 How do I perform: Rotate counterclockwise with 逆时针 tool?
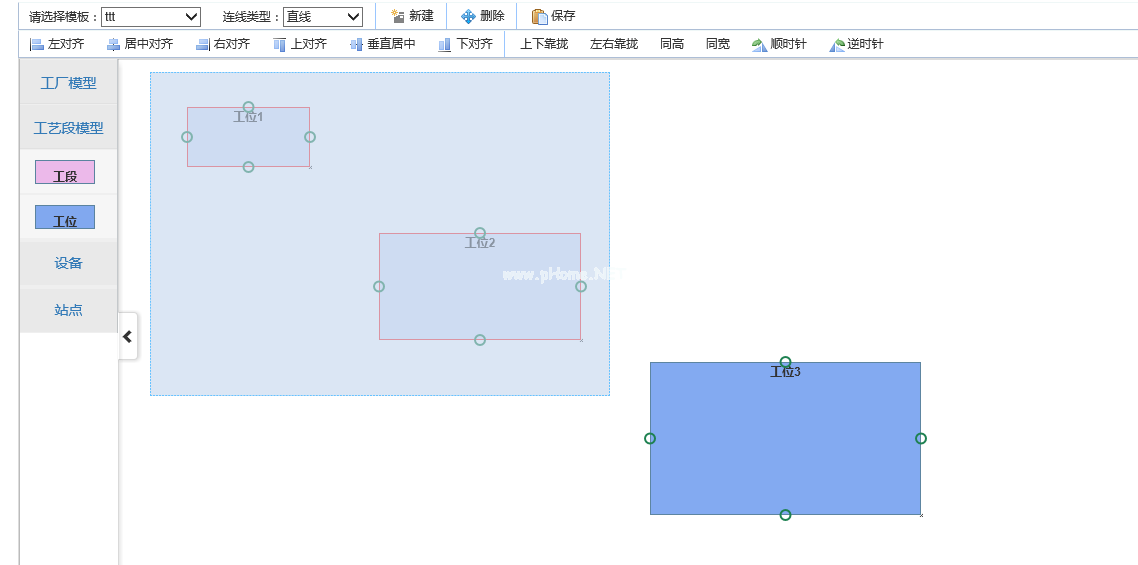pos(856,44)
